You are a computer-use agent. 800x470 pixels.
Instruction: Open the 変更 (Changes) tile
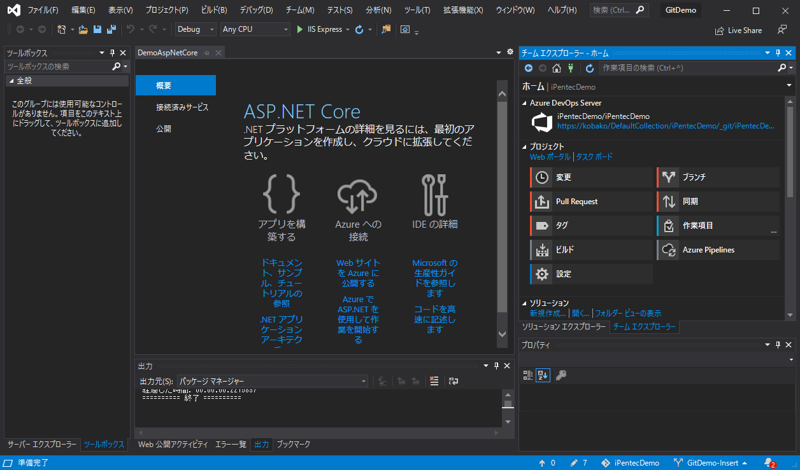point(591,177)
